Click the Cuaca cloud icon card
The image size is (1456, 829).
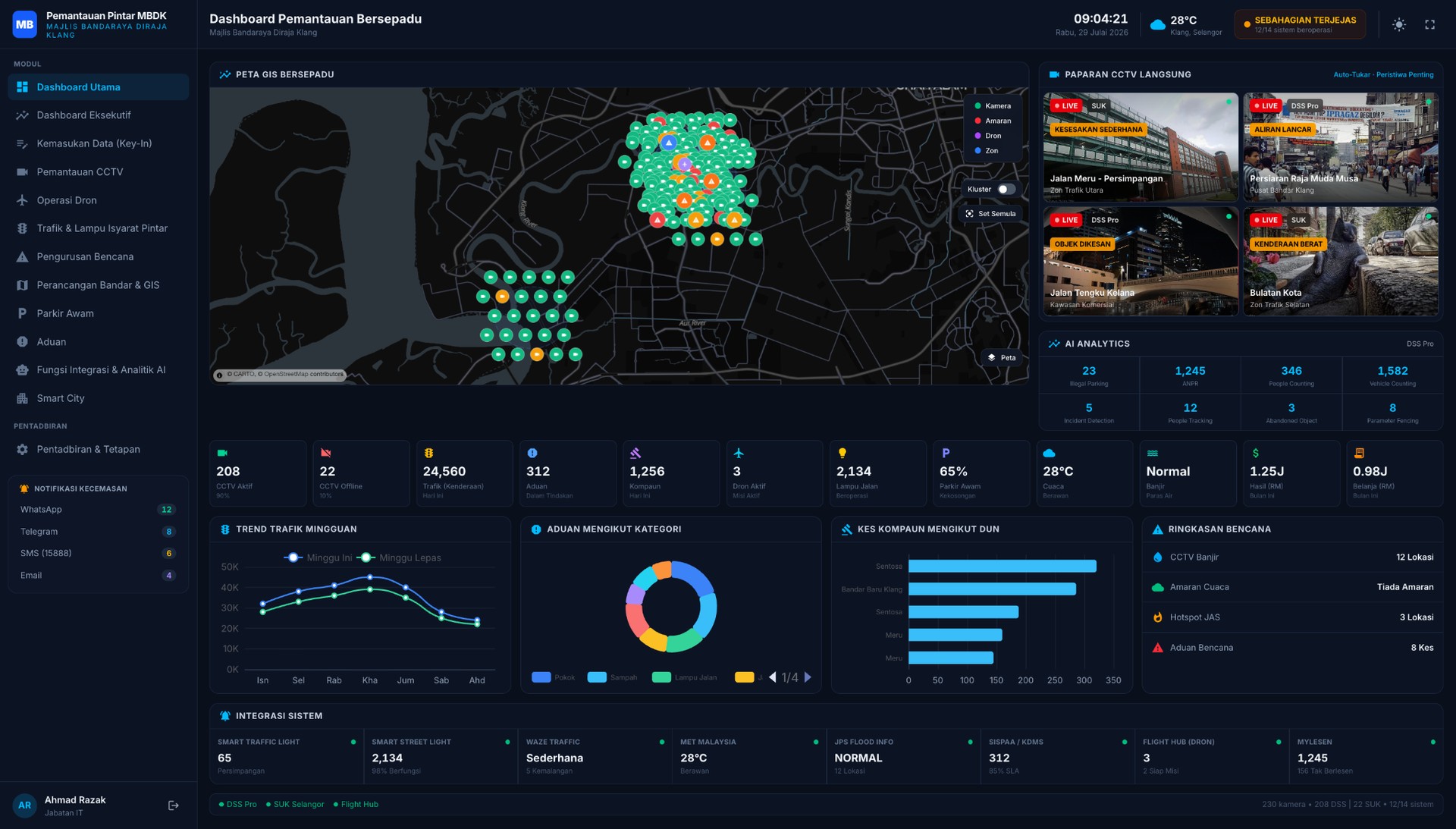point(1084,473)
